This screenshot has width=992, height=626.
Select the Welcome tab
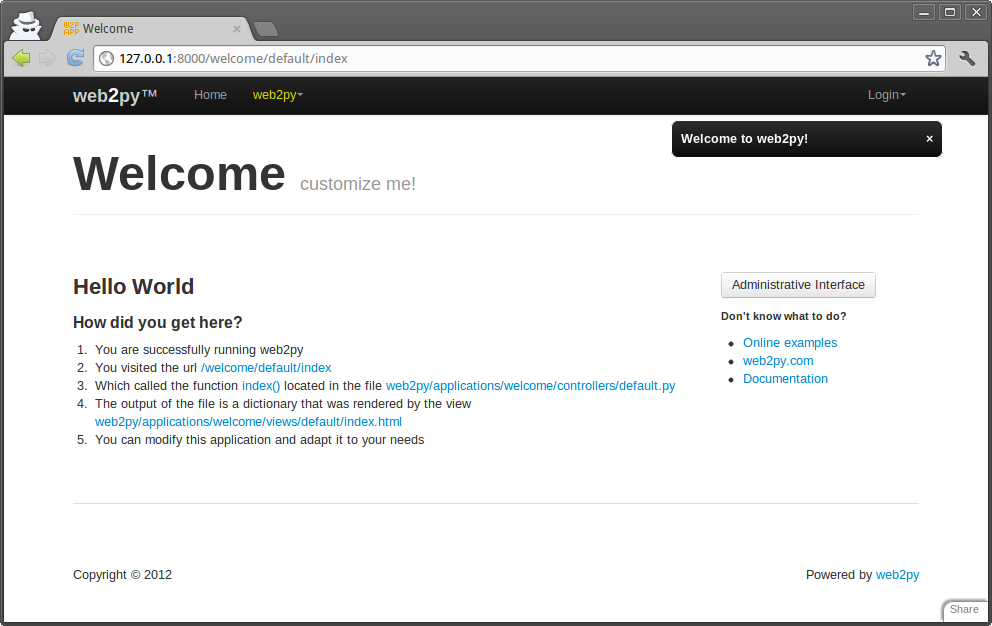pyautogui.click(x=152, y=28)
